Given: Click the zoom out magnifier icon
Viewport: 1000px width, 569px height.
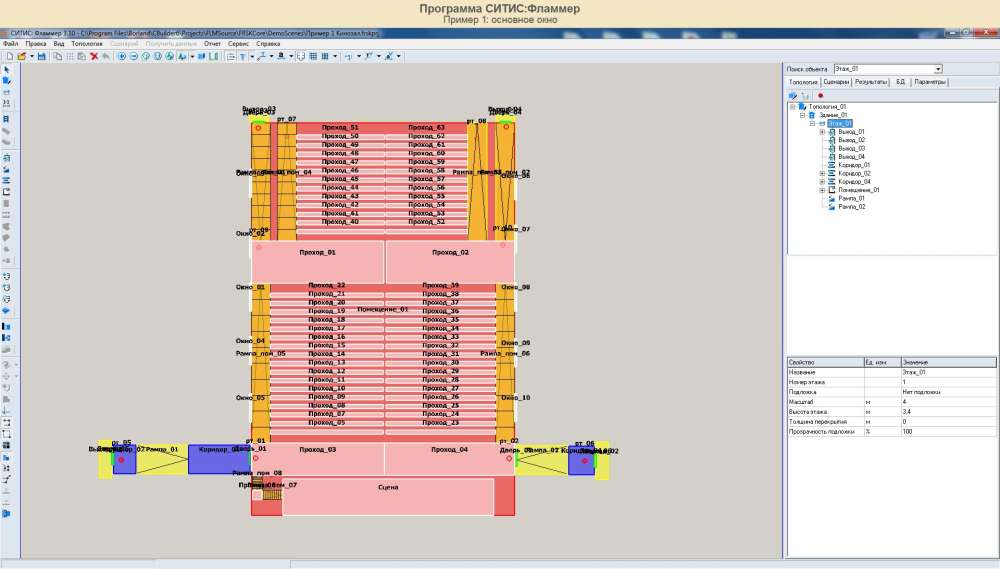Looking at the screenshot, I should 134,56.
